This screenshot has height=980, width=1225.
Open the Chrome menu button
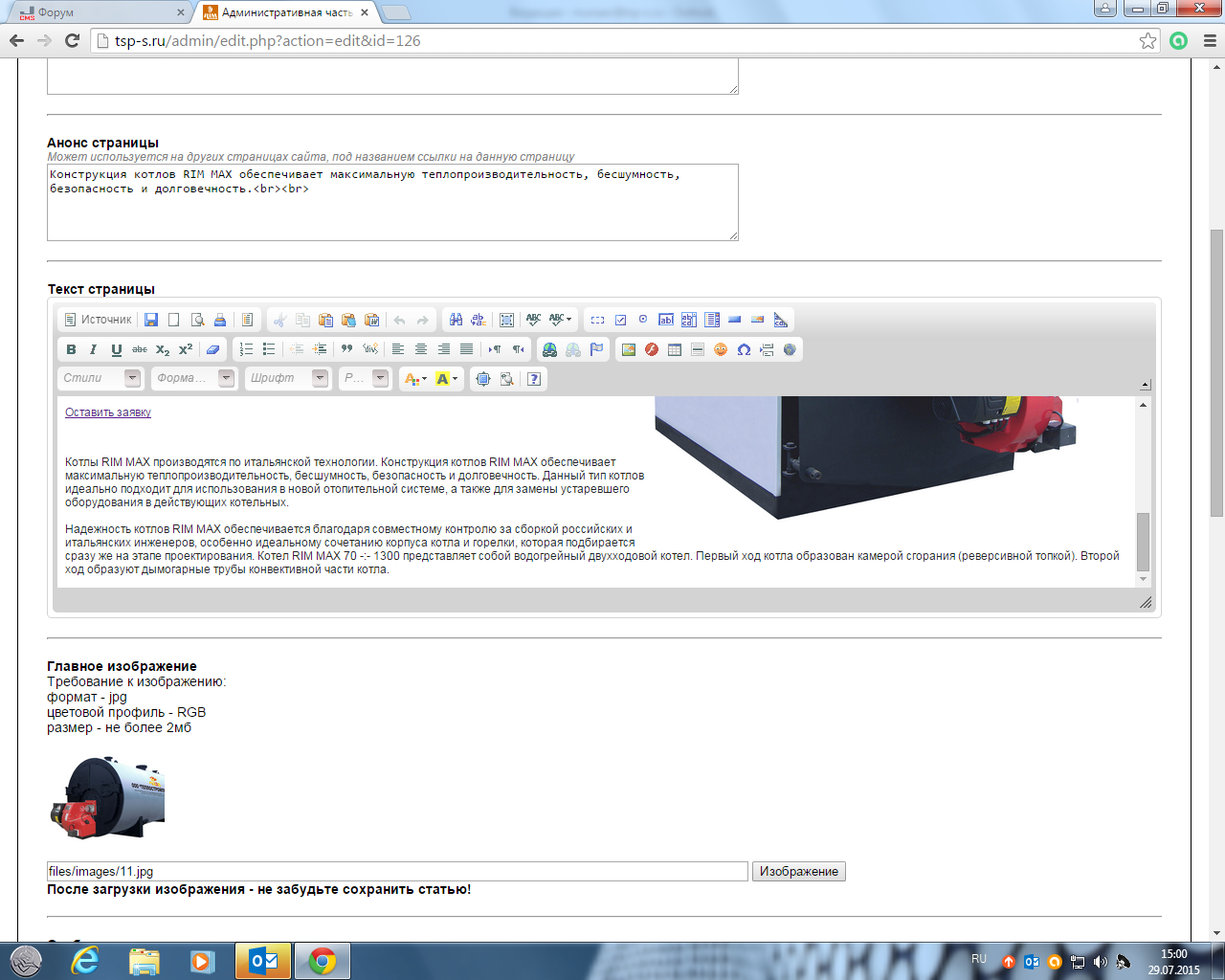click(x=1209, y=41)
